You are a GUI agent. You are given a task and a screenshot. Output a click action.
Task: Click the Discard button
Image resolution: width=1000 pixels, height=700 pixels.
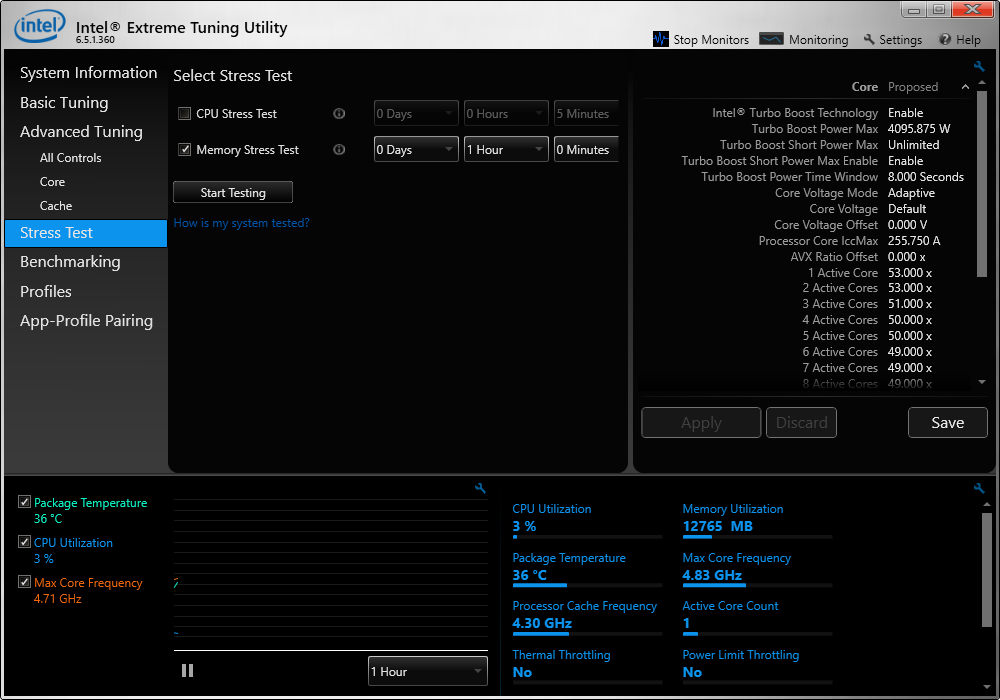(x=801, y=423)
